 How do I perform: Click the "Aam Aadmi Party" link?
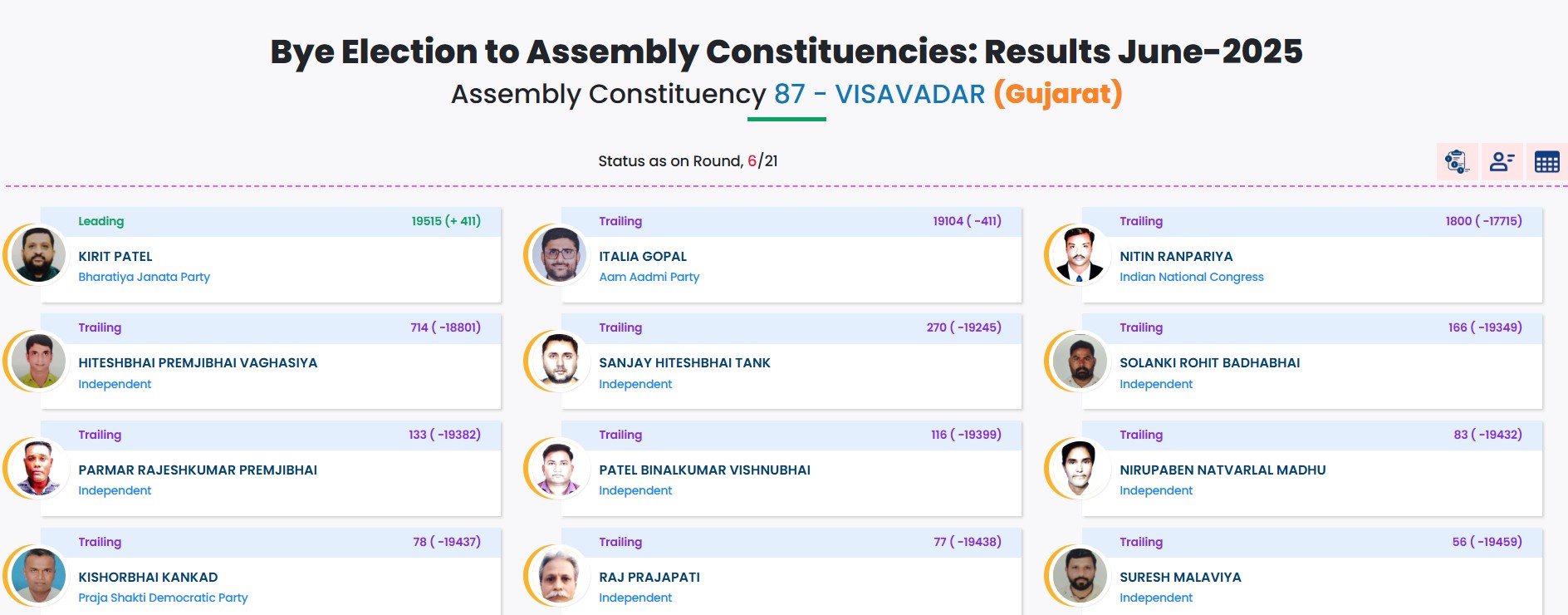[649, 277]
